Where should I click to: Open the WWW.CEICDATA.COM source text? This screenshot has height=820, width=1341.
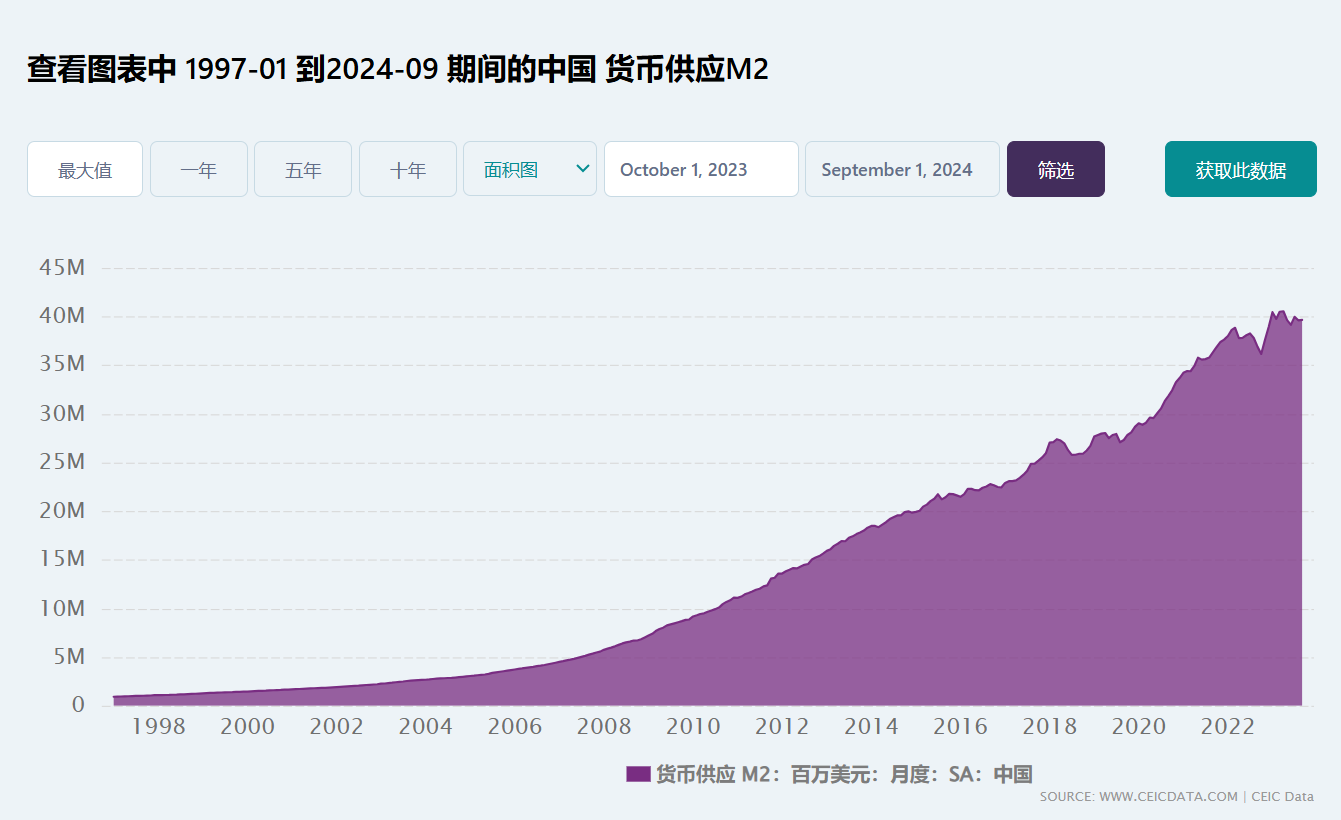point(1168,797)
